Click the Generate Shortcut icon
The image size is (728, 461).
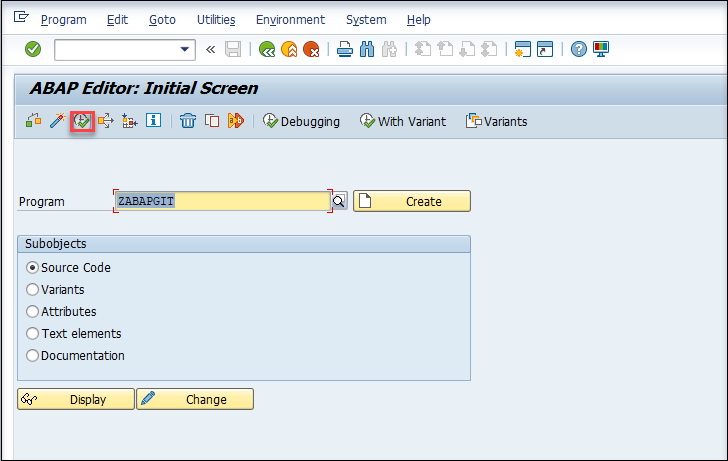(545, 49)
